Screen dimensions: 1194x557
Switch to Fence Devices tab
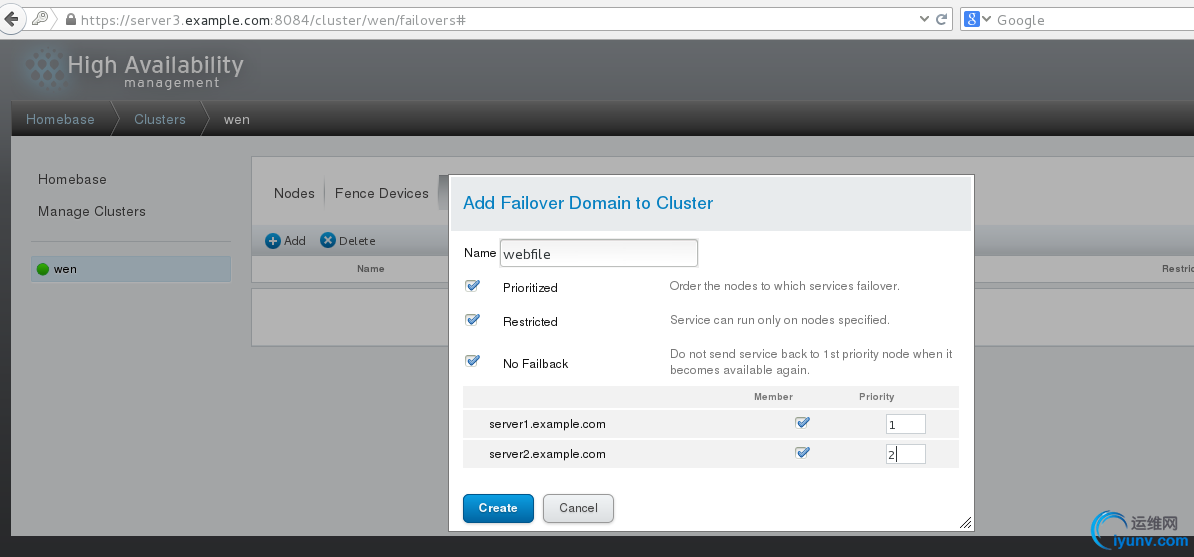pos(382,194)
